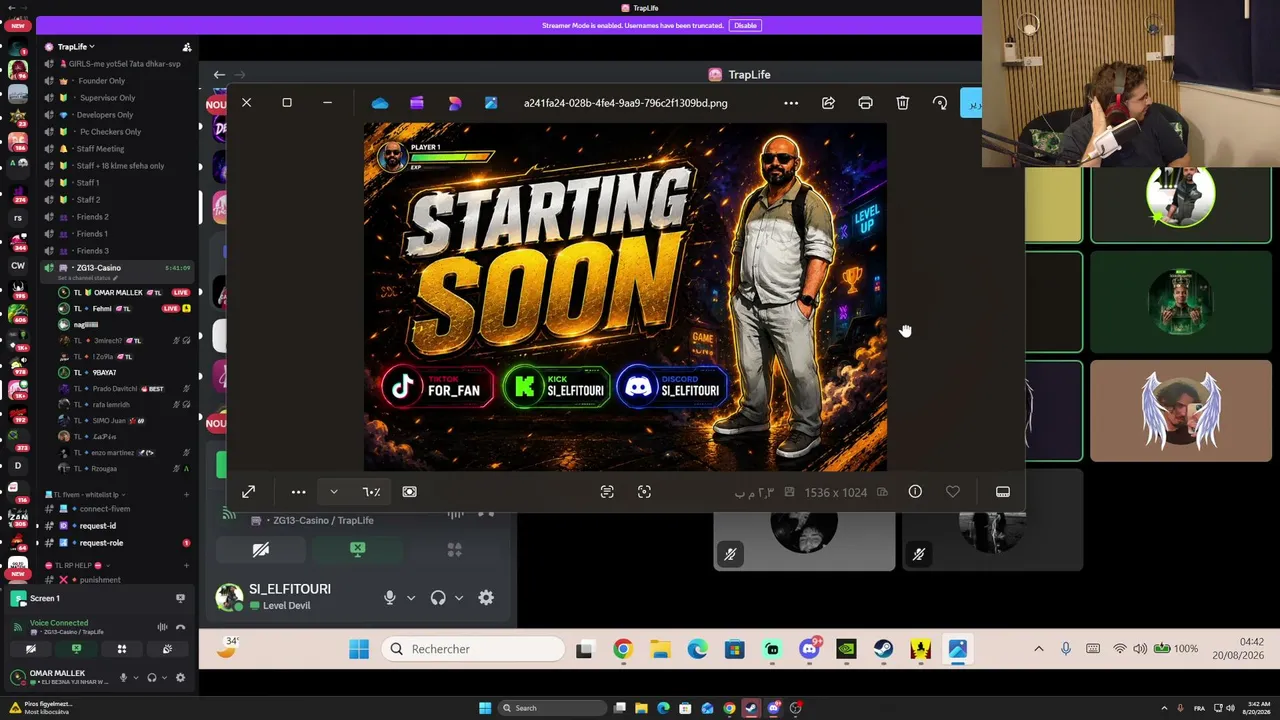Scan text in the image icon
Screen dimensions: 1280x720
607,492
